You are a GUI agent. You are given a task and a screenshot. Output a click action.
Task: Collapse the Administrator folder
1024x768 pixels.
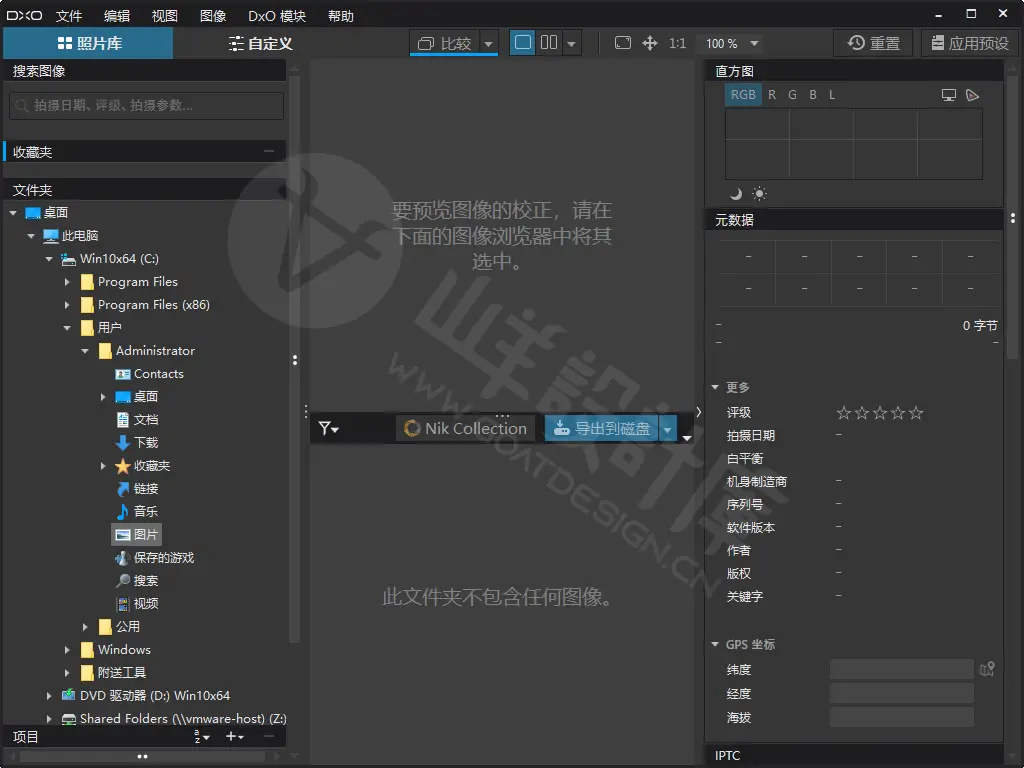click(x=85, y=351)
